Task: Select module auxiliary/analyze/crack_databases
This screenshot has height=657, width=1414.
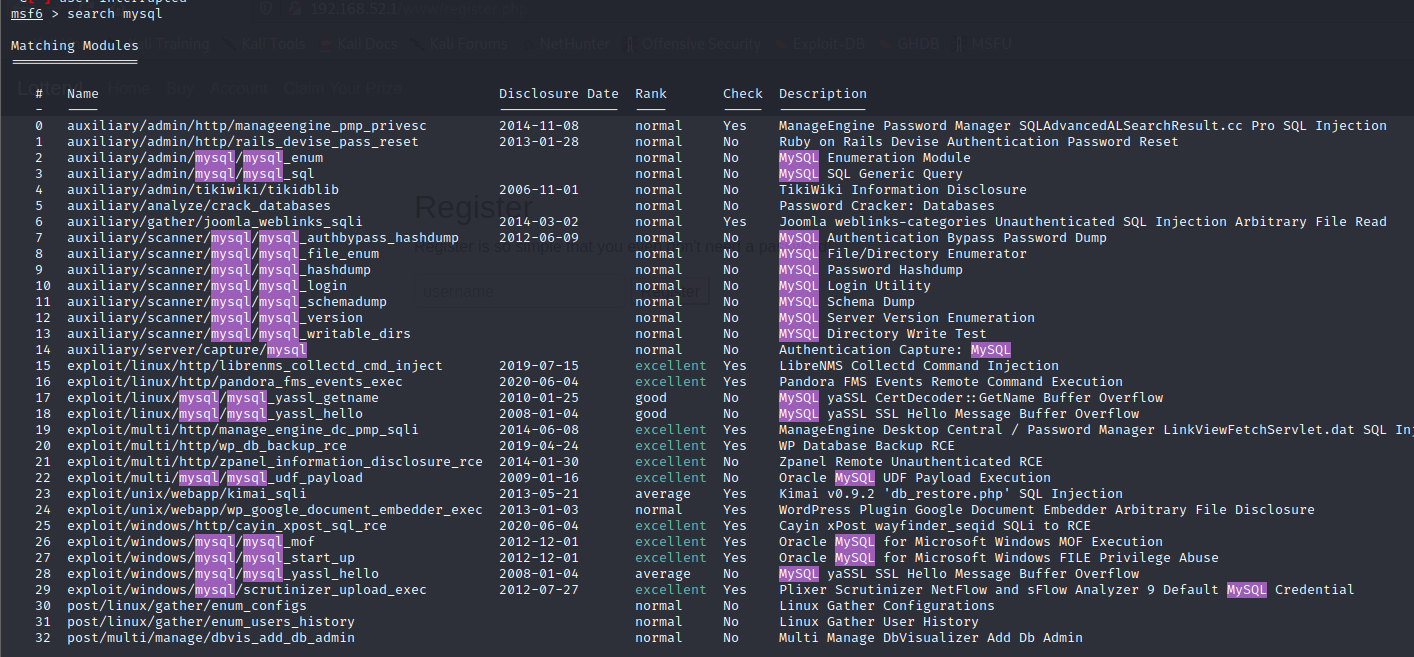Action: click(199, 206)
